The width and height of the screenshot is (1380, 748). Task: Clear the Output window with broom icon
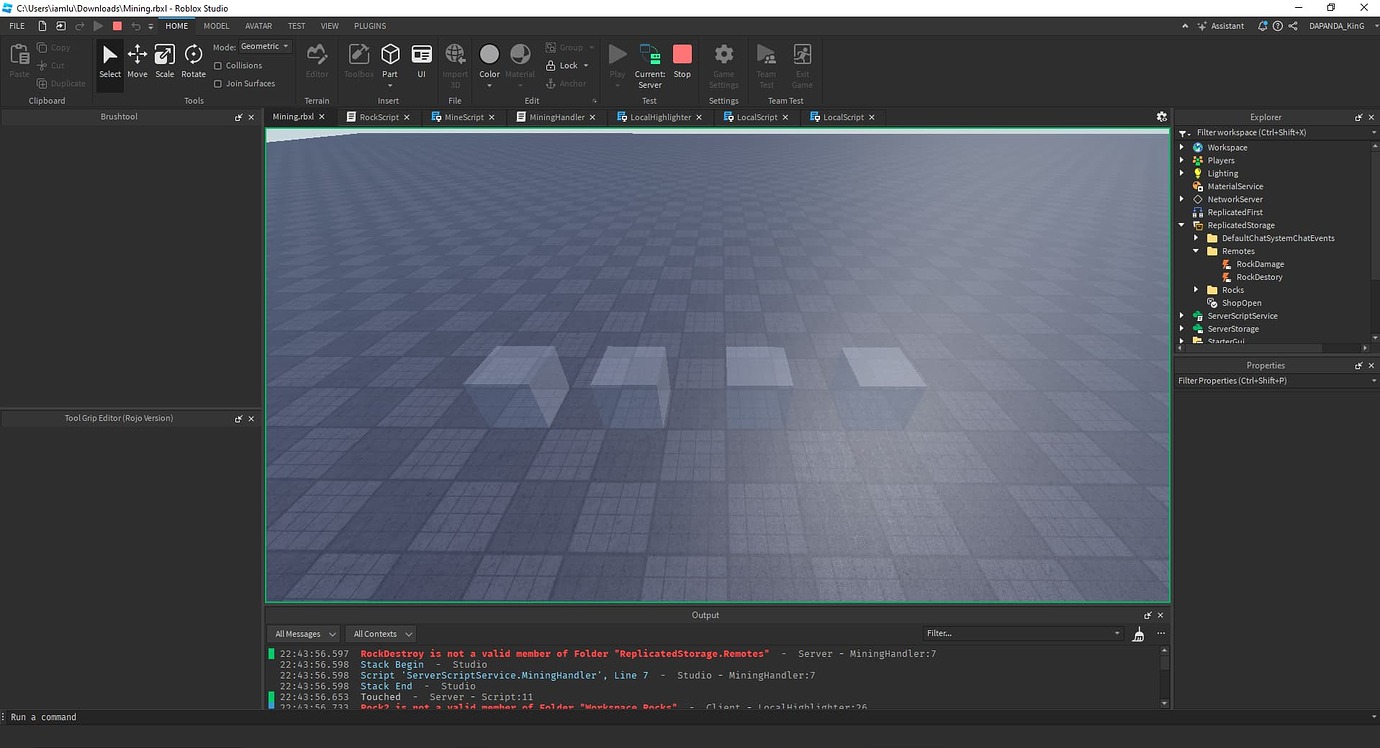1138,634
